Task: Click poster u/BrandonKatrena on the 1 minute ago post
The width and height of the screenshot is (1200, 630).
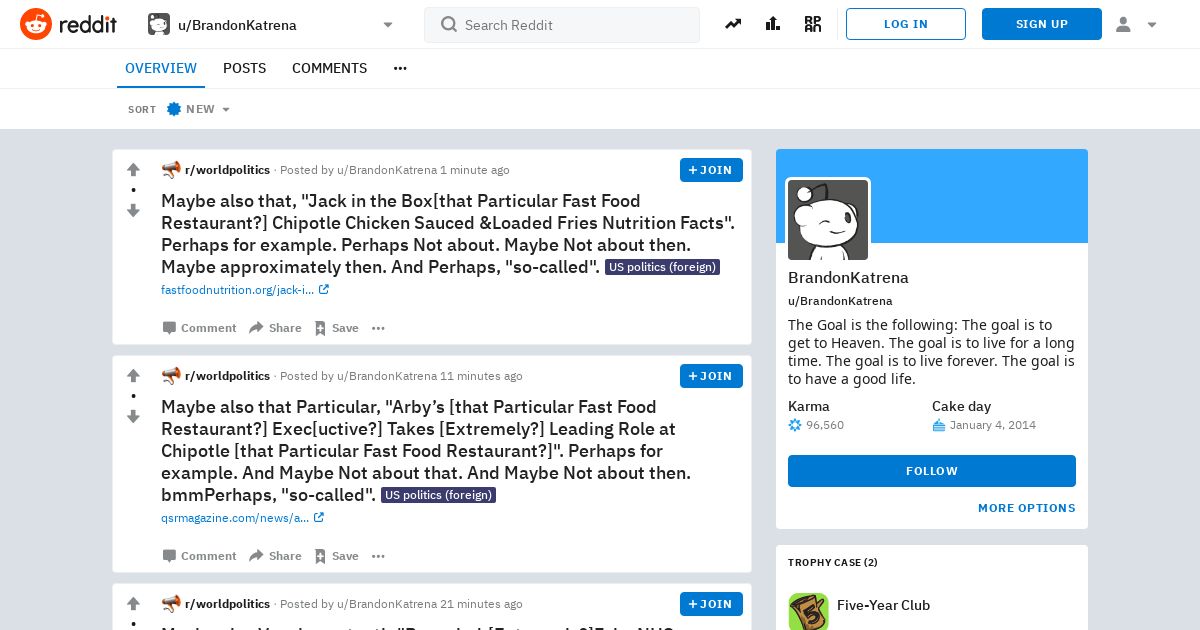Action: (x=387, y=170)
